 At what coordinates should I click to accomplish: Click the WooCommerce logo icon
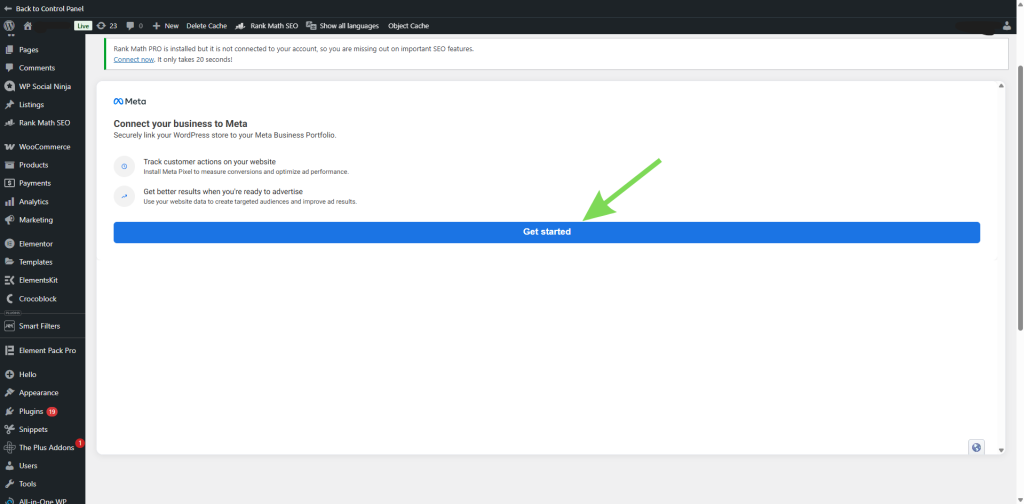pyautogui.click(x=9, y=147)
